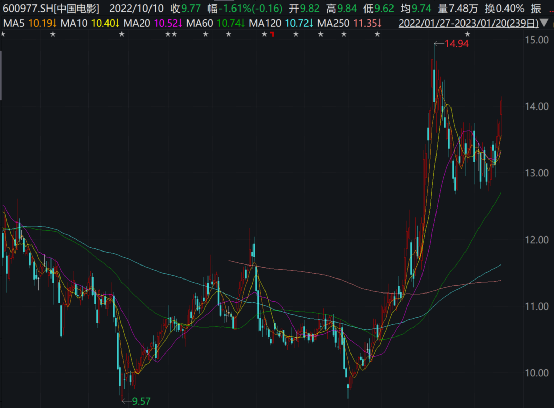The height and width of the screenshot is (408, 554).
Task: Select the stock code 600977.SH[中国电影]
Action: [x=51, y=8]
